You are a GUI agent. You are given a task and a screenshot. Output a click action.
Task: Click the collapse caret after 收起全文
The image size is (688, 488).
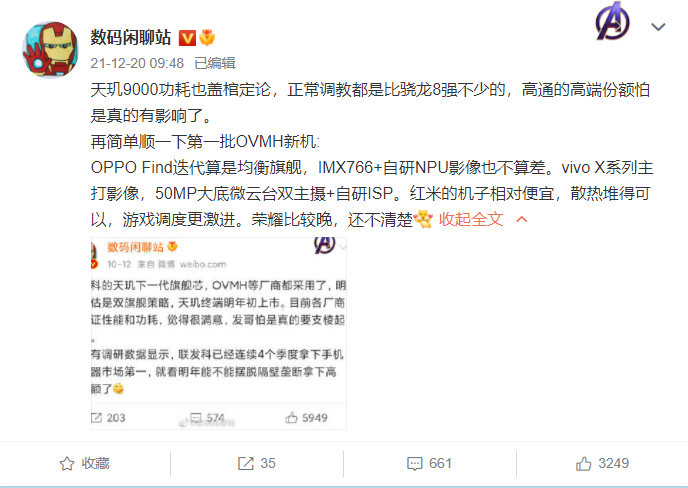click(521, 219)
